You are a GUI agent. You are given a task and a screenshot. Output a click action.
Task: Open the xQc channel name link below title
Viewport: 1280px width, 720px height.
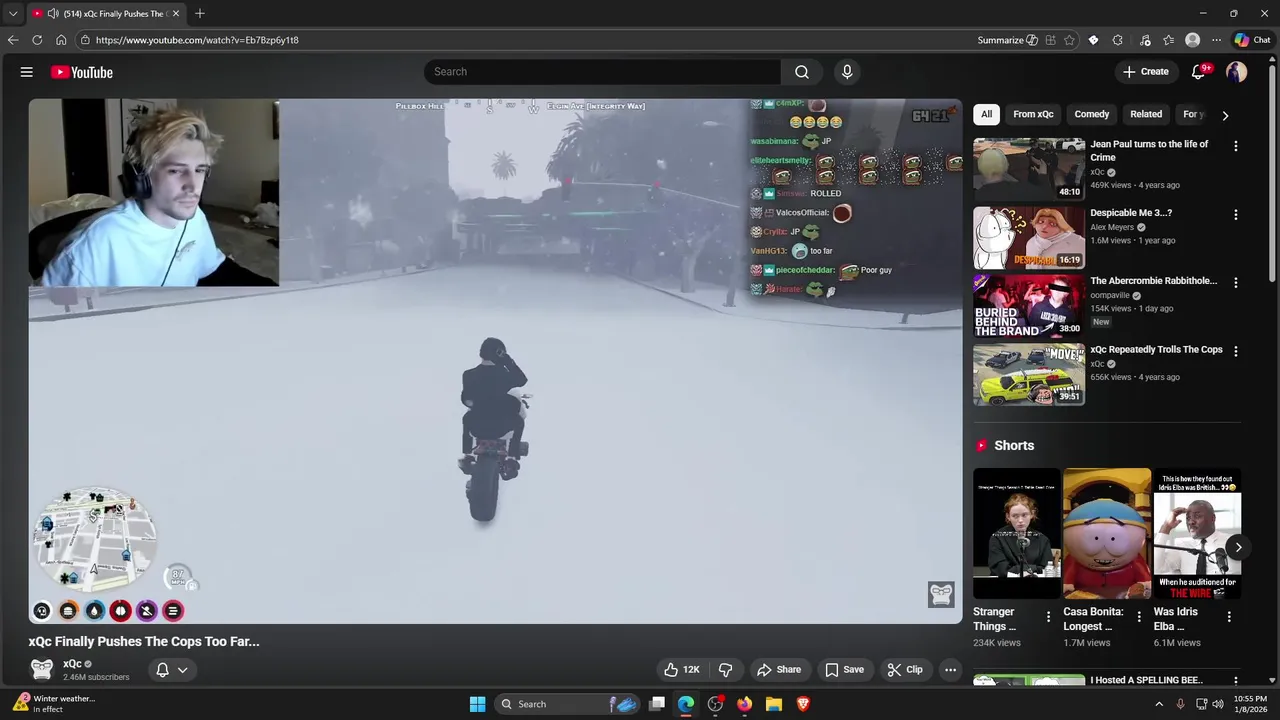[x=72, y=664]
